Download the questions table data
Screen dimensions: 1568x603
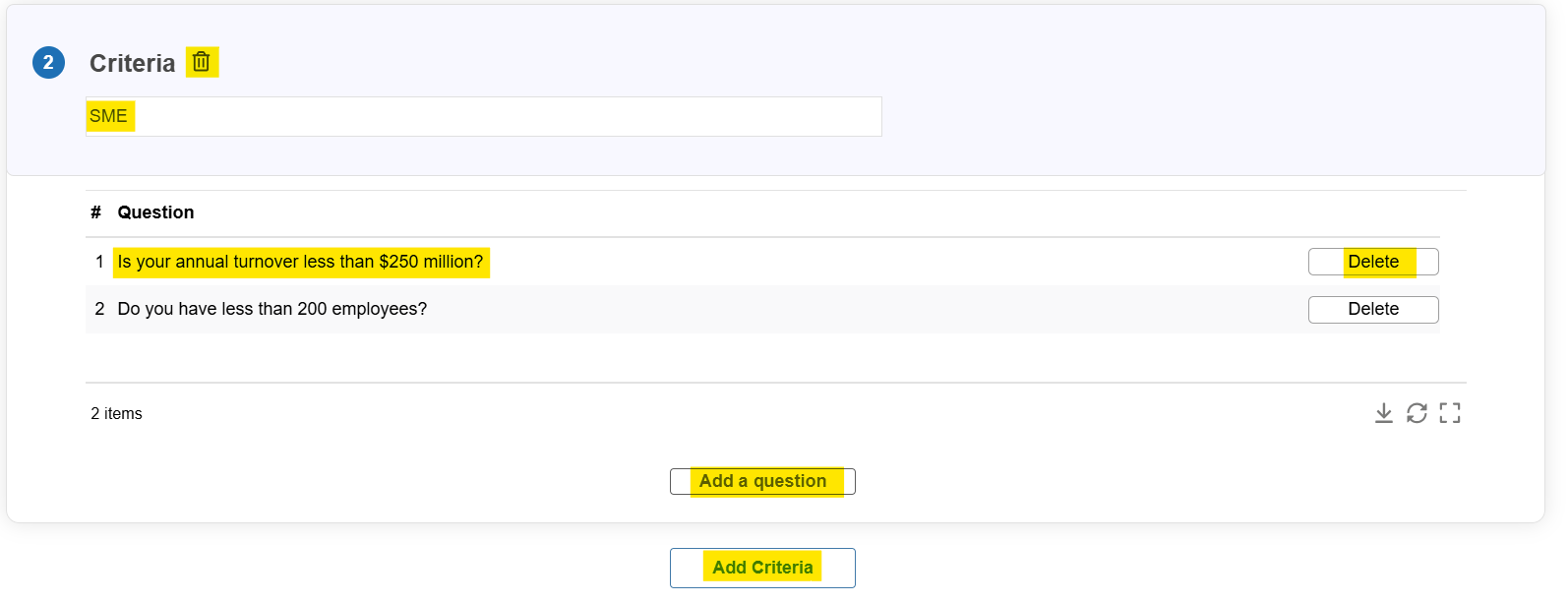click(1383, 413)
